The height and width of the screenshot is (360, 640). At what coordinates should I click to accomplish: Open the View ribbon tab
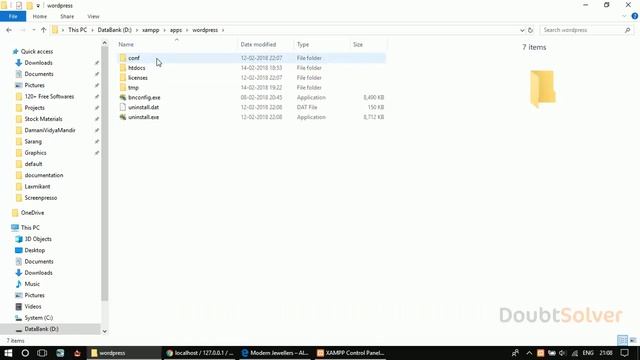coord(93,16)
